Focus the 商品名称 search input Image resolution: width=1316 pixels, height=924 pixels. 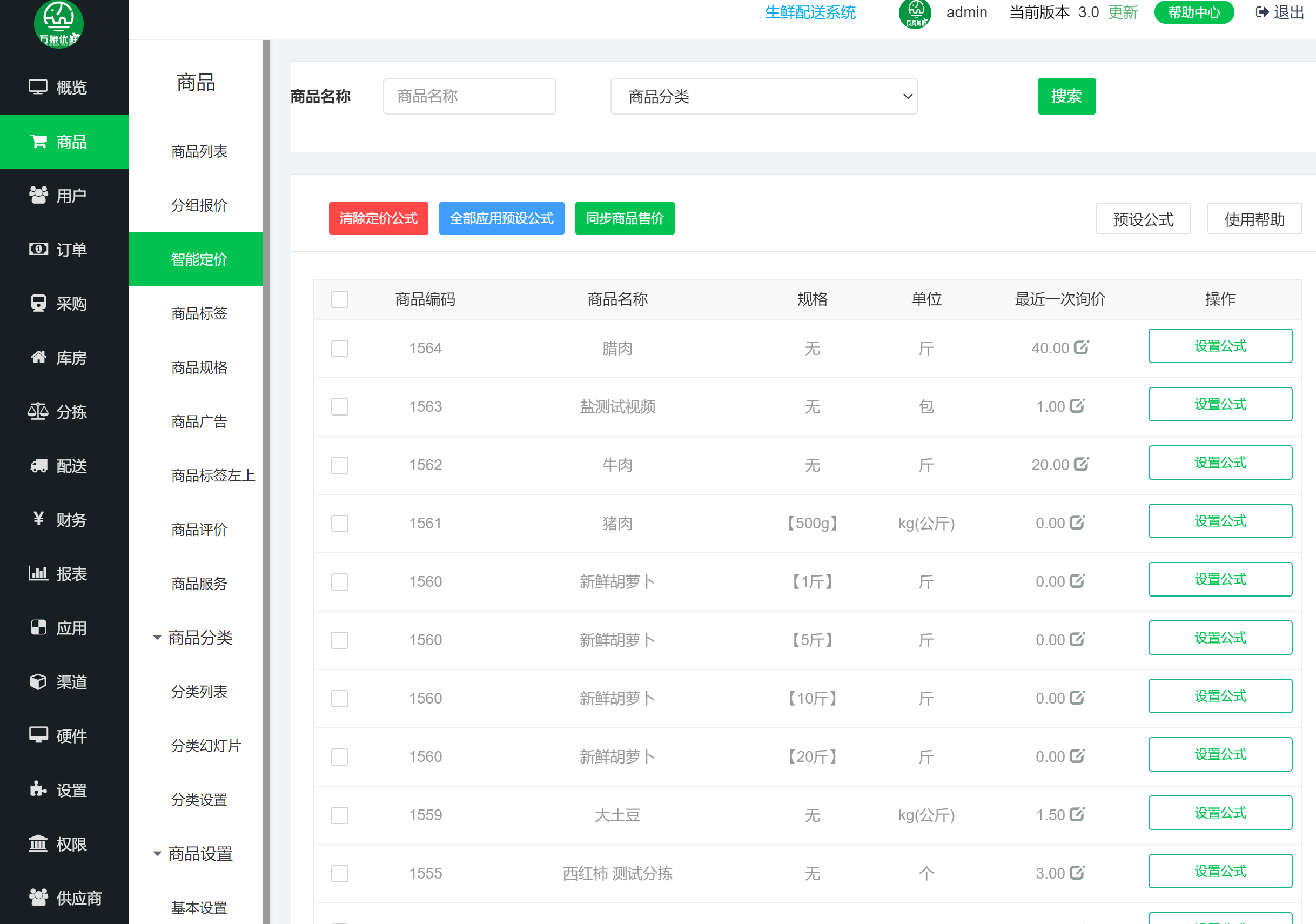(469, 96)
